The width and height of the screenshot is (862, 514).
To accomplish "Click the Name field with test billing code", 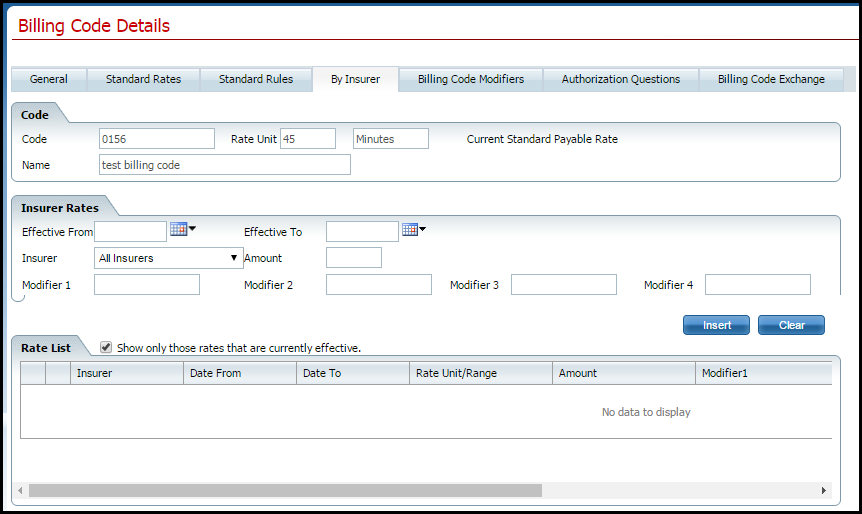I will pyautogui.click(x=224, y=165).
